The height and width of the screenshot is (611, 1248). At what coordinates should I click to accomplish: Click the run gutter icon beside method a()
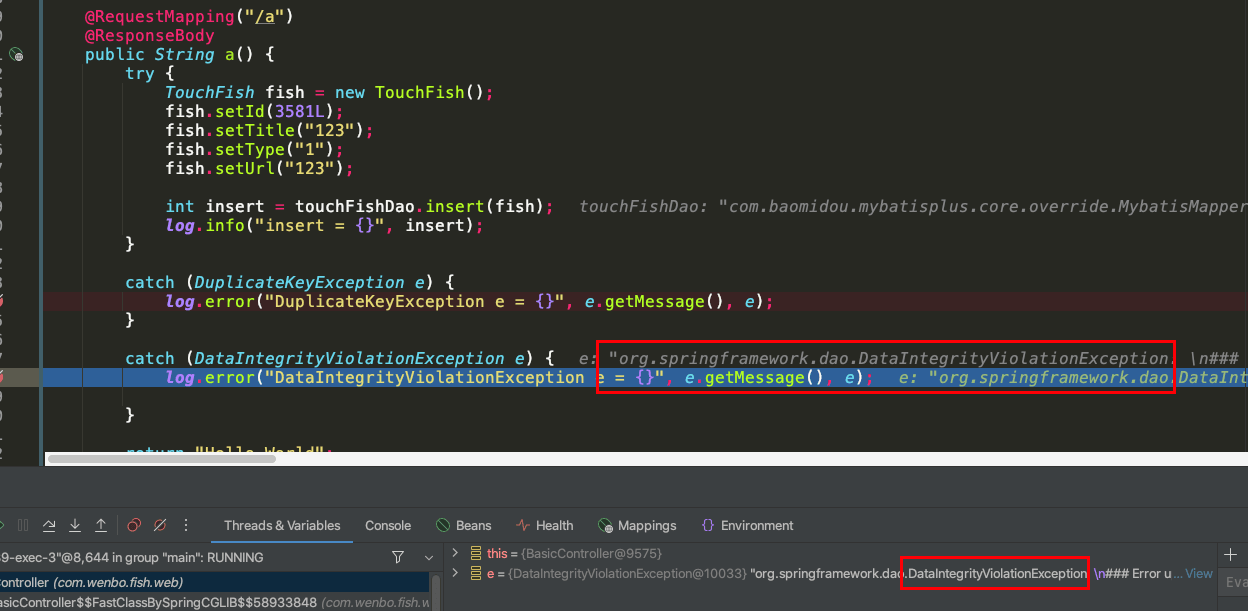pyautogui.click(x=16, y=54)
